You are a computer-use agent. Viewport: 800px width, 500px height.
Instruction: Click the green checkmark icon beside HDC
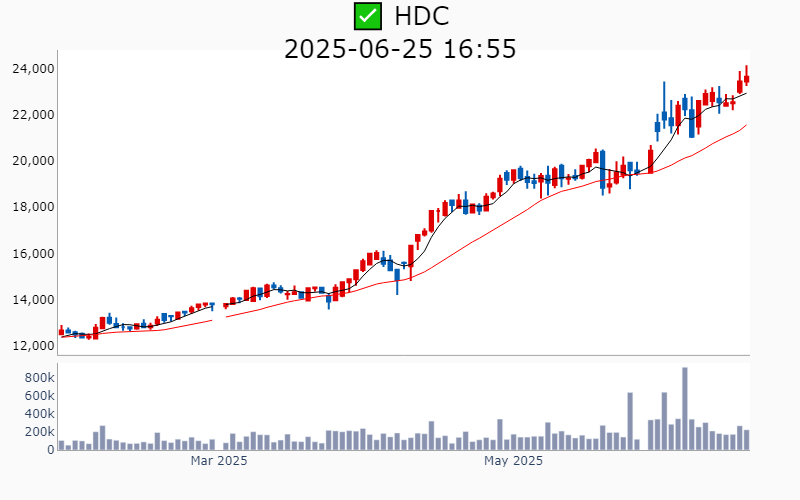(368, 16)
